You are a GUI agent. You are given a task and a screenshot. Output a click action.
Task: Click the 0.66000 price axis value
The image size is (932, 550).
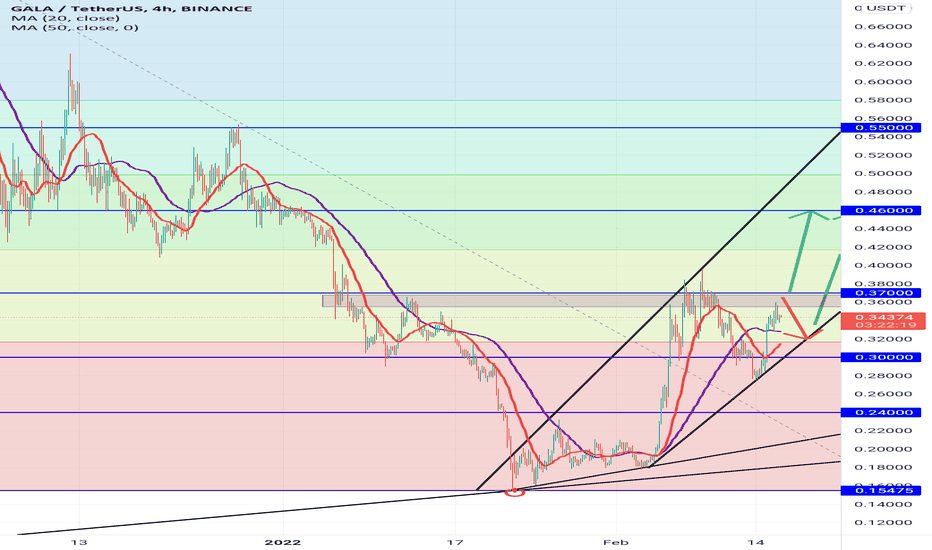pyautogui.click(x=883, y=27)
